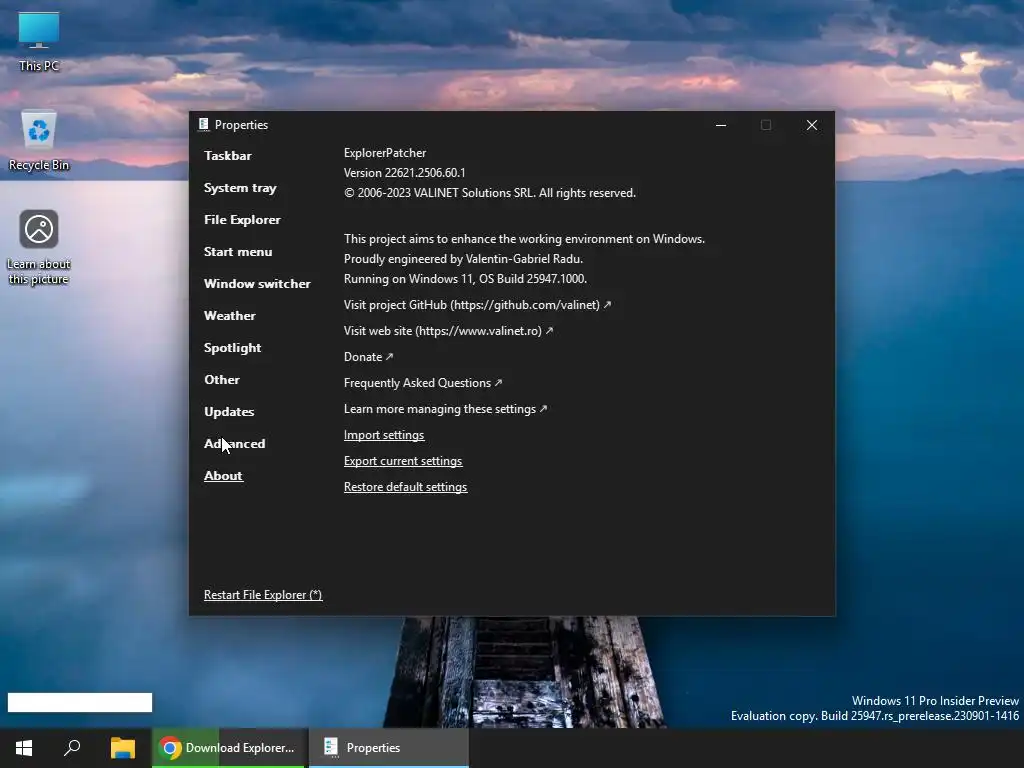
Task: Open File Explorer from the taskbar
Action: 122,748
